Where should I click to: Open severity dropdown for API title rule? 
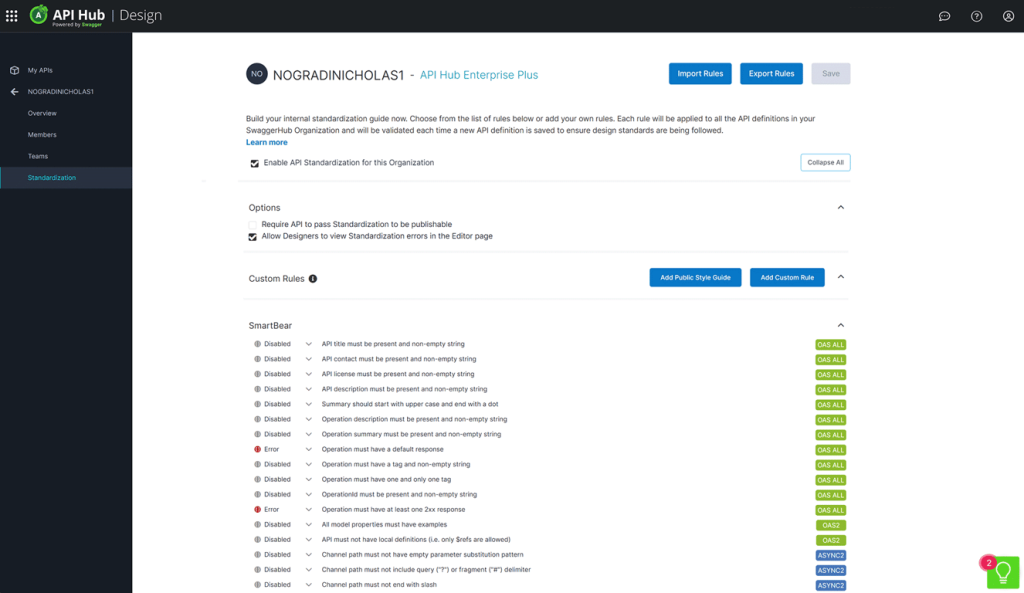click(x=309, y=344)
